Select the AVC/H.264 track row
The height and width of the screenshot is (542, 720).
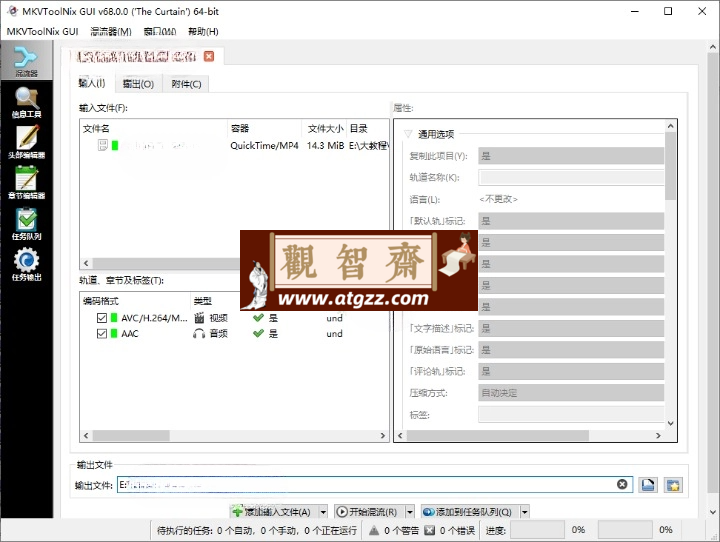click(x=234, y=318)
